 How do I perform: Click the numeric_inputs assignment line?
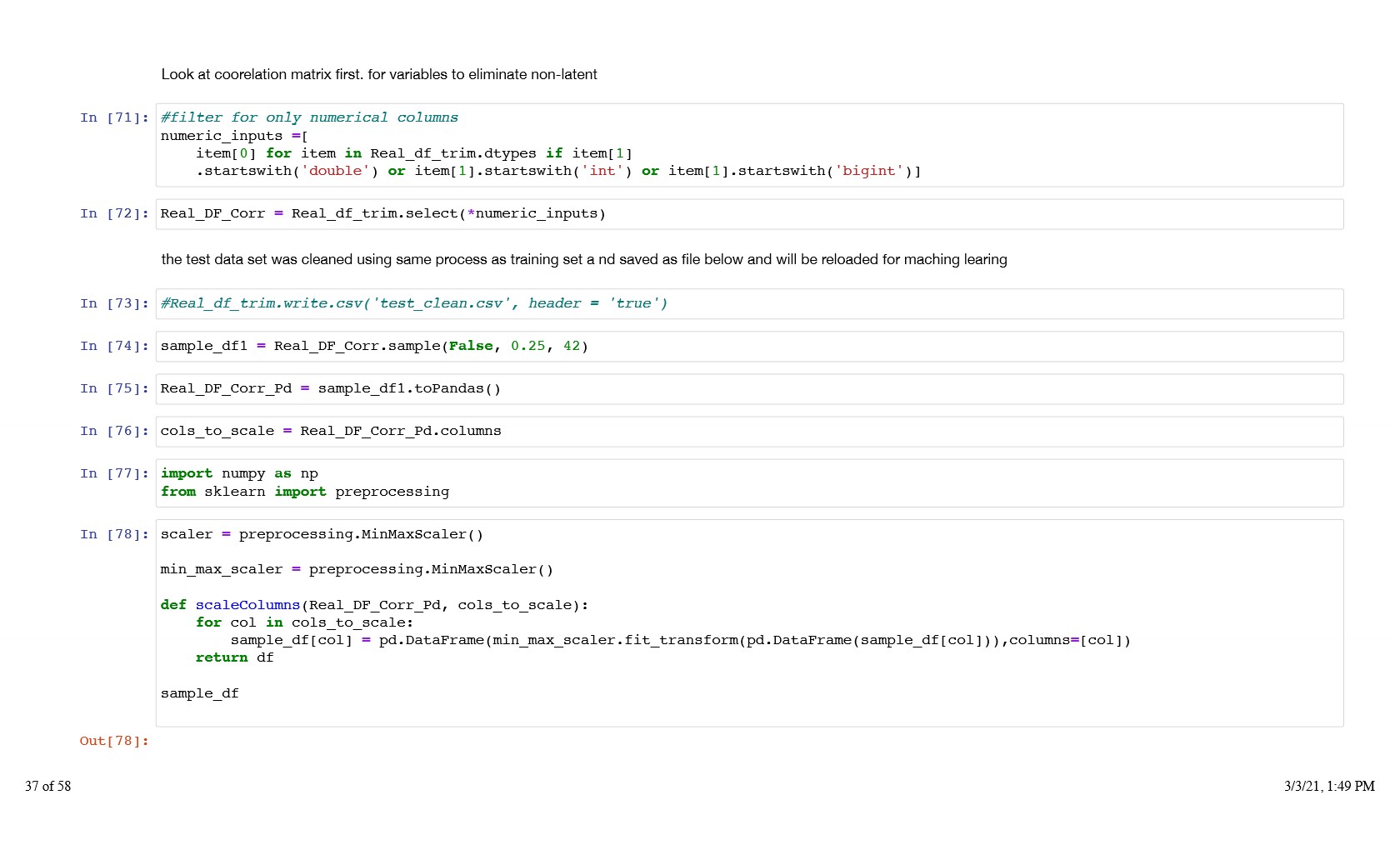point(234,136)
